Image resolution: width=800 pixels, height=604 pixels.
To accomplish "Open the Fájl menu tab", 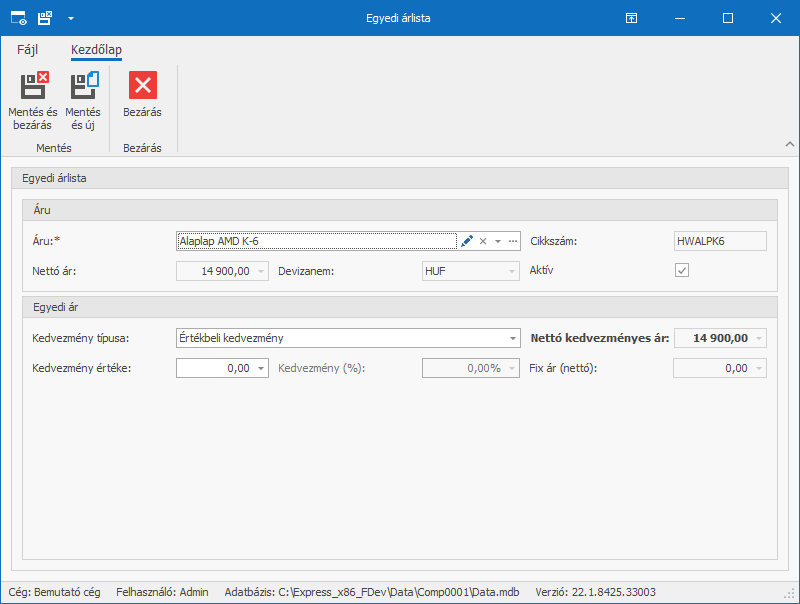I will (28, 49).
